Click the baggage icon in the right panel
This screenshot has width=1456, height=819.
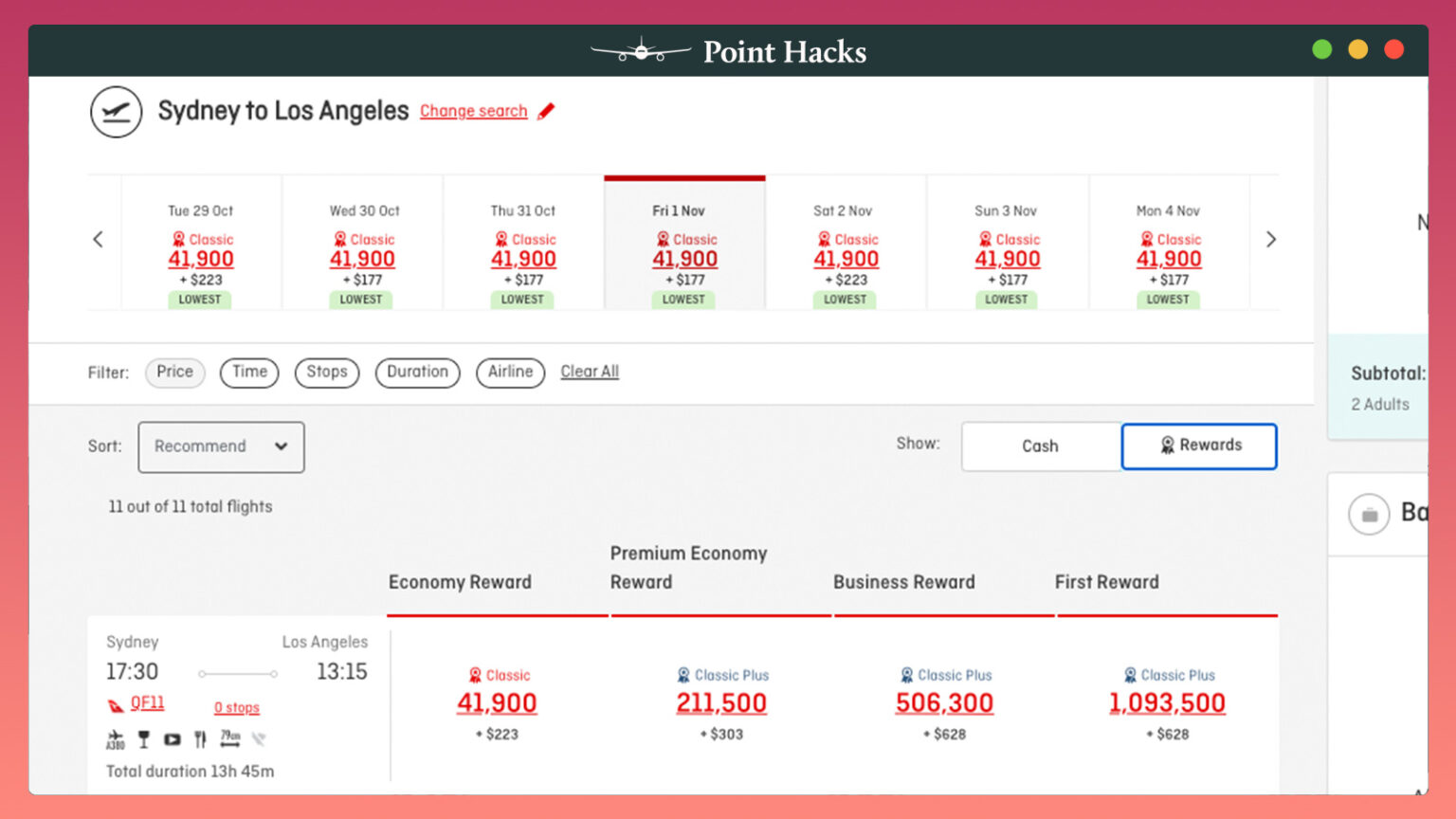[1369, 513]
